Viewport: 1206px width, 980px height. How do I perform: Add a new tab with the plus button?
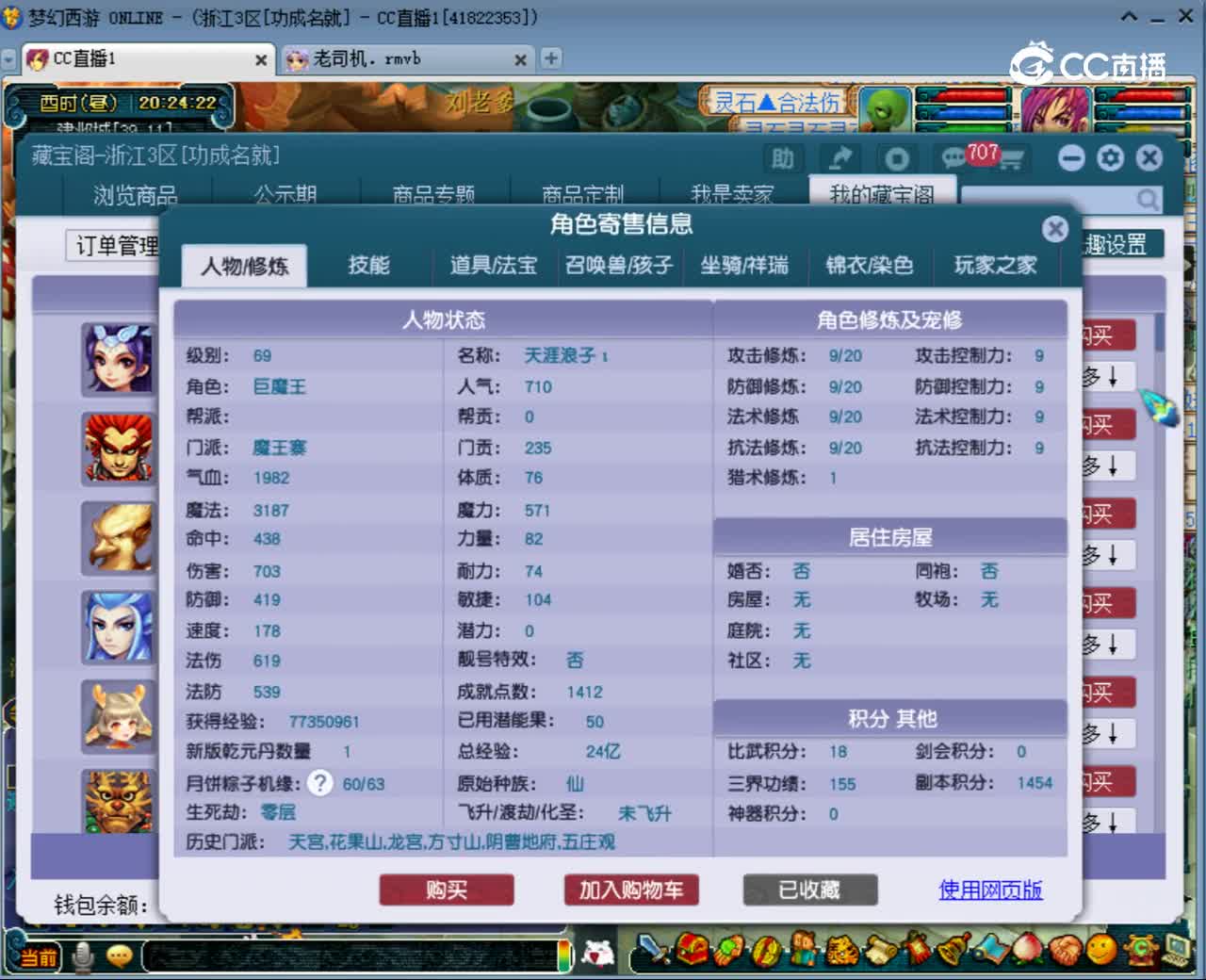tap(551, 58)
